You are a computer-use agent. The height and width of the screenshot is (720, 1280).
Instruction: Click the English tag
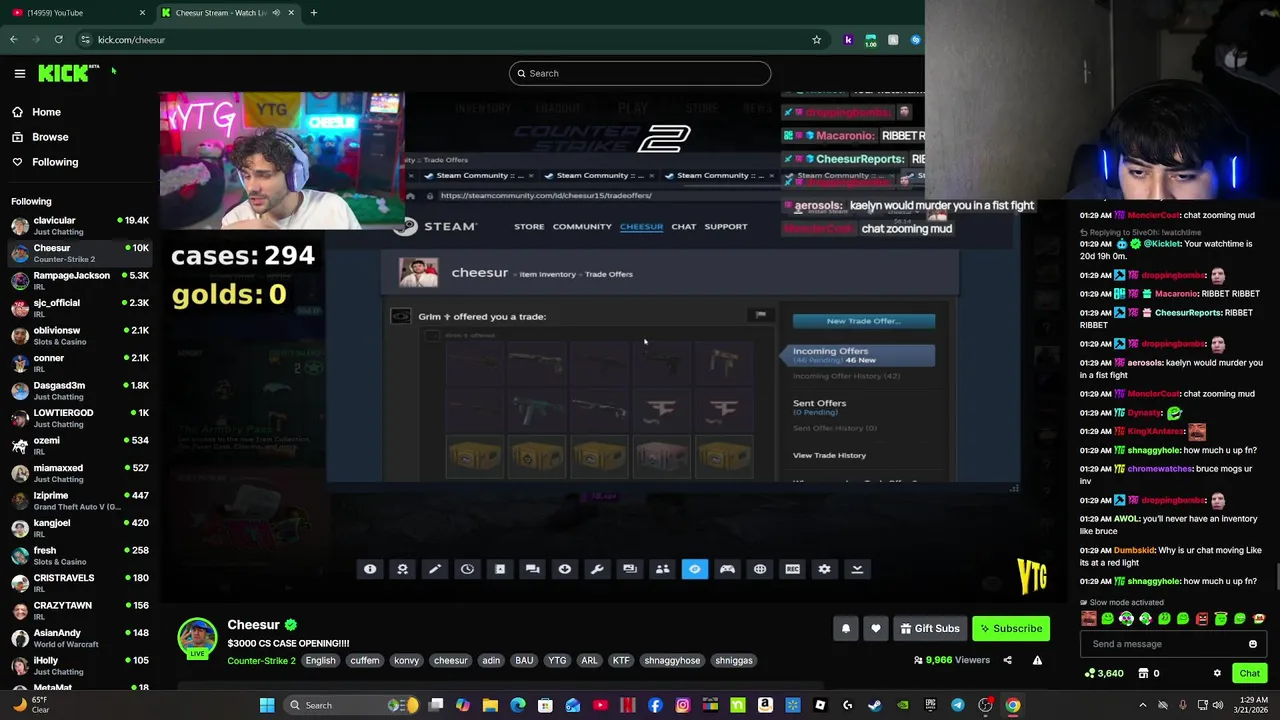(x=321, y=661)
